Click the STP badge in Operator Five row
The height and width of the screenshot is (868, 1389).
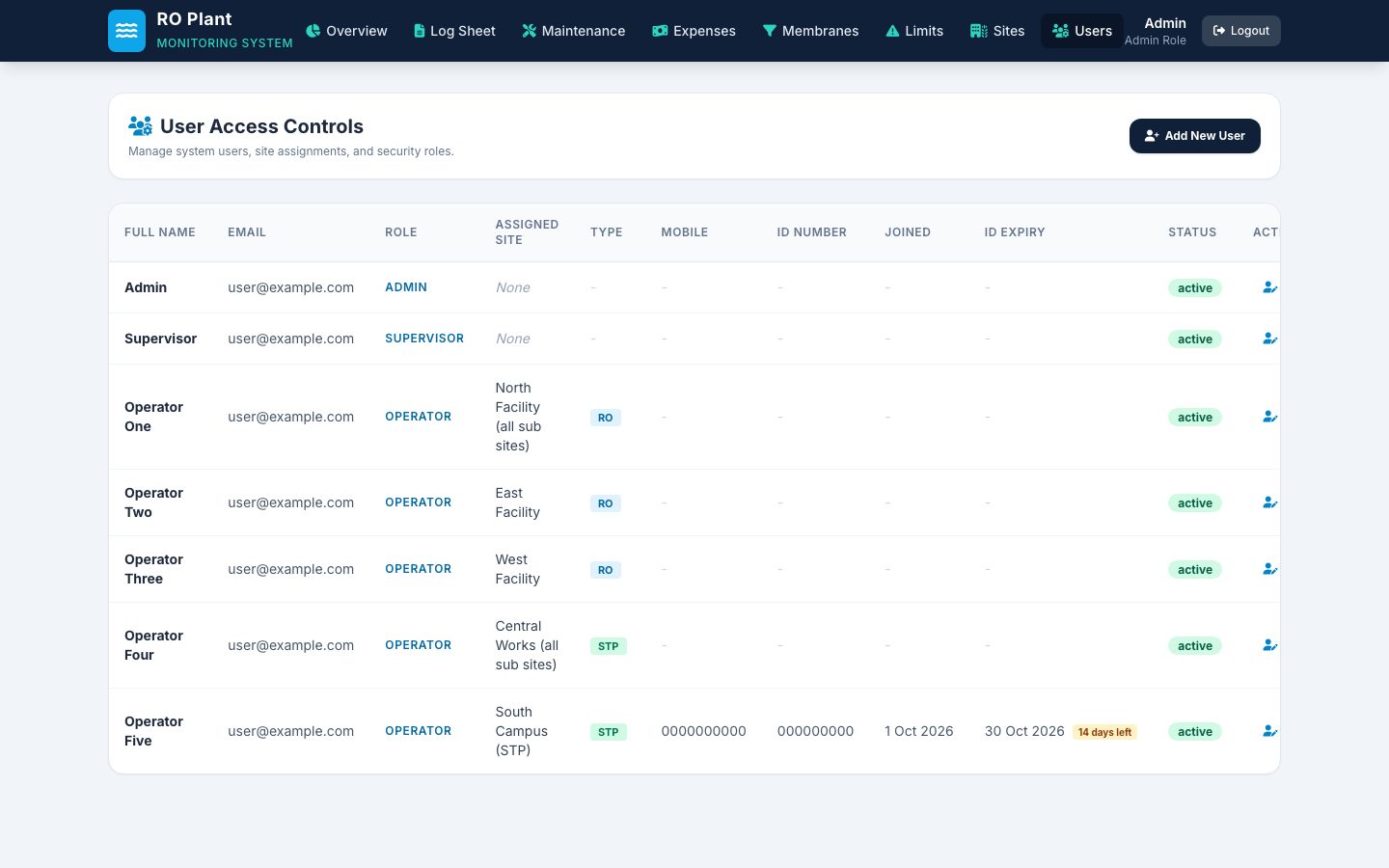click(x=609, y=732)
